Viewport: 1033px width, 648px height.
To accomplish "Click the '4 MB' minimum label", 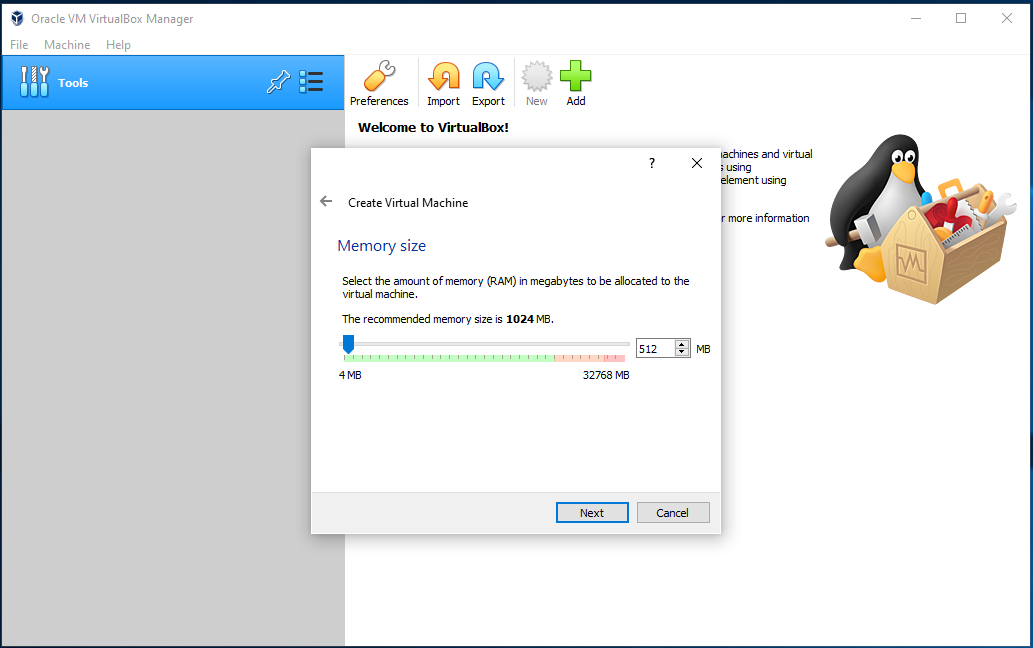I will [x=350, y=375].
